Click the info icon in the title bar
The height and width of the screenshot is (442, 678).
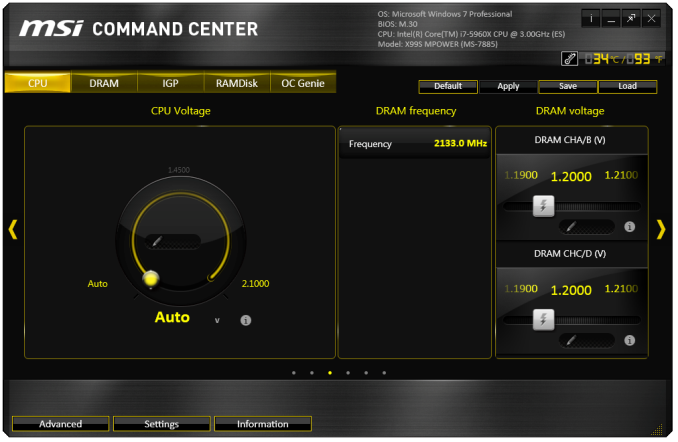click(x=591, y=19)
